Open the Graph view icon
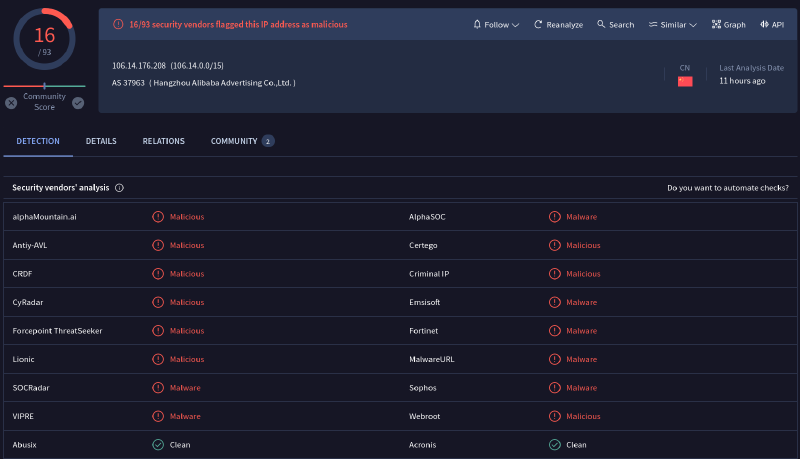Viewport: 800px width, 459px height. click(x=716, y=25)
